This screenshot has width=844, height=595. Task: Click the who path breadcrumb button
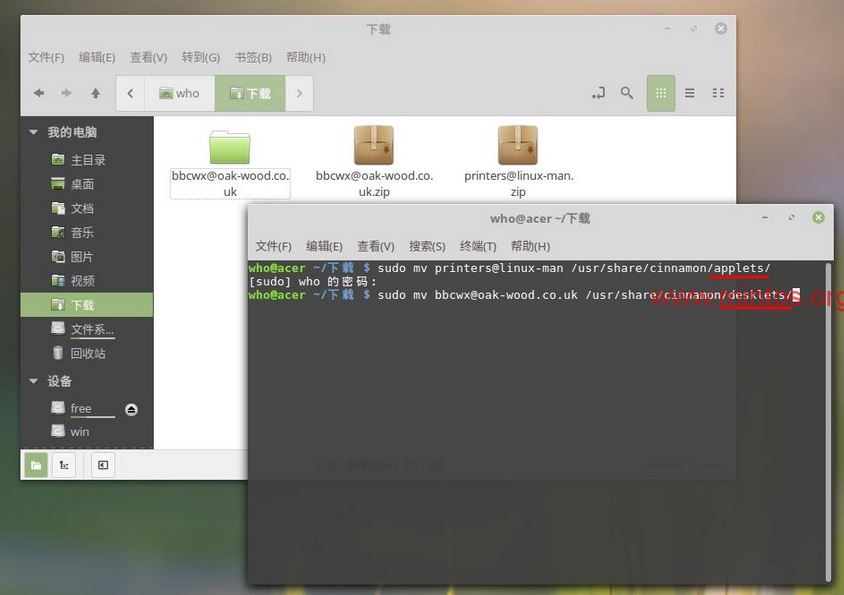click(179, 93)
